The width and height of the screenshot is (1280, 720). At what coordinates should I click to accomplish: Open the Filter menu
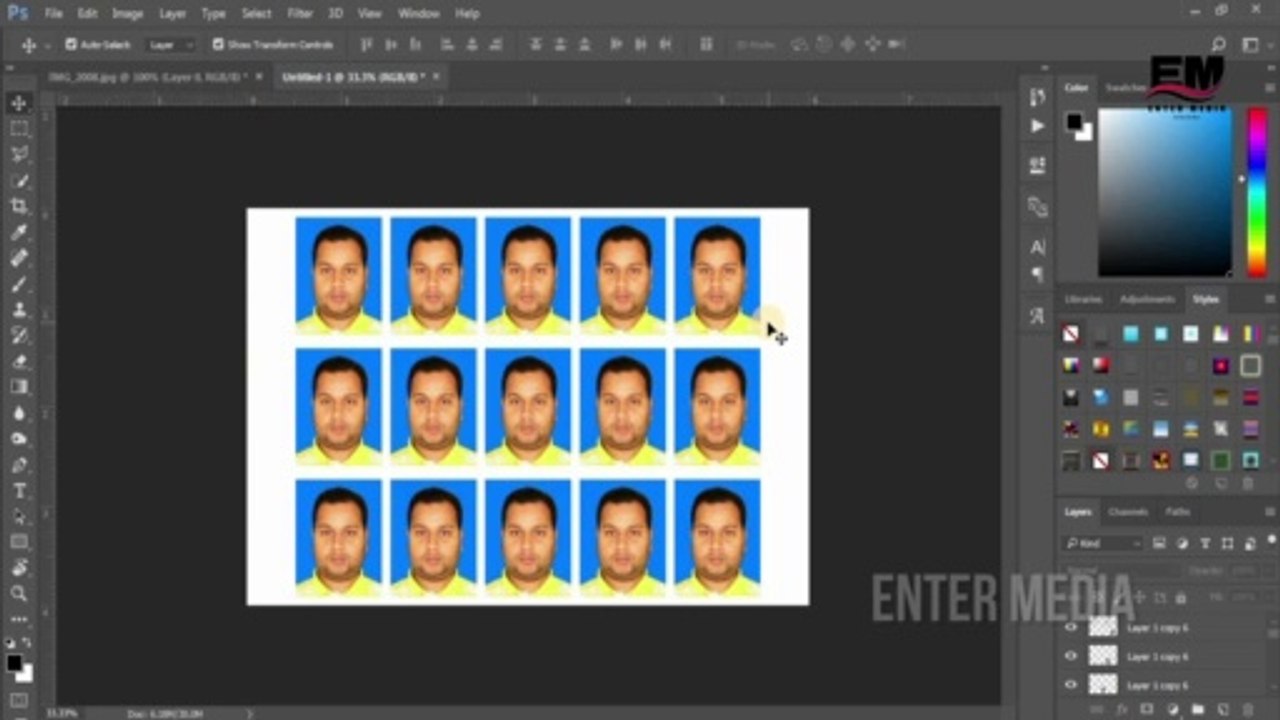click(300, 14)
